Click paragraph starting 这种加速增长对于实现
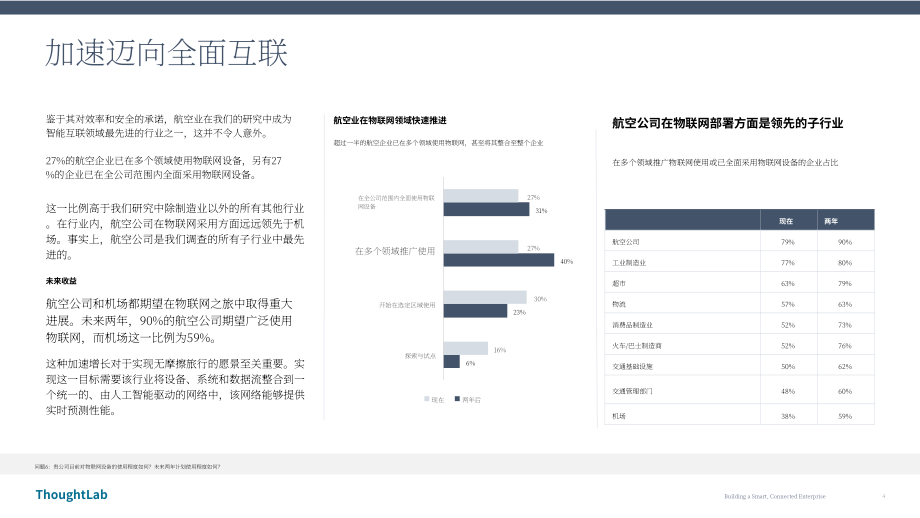Screen dimensions: 920x518 pyautogui.click(x=175, y=387)
